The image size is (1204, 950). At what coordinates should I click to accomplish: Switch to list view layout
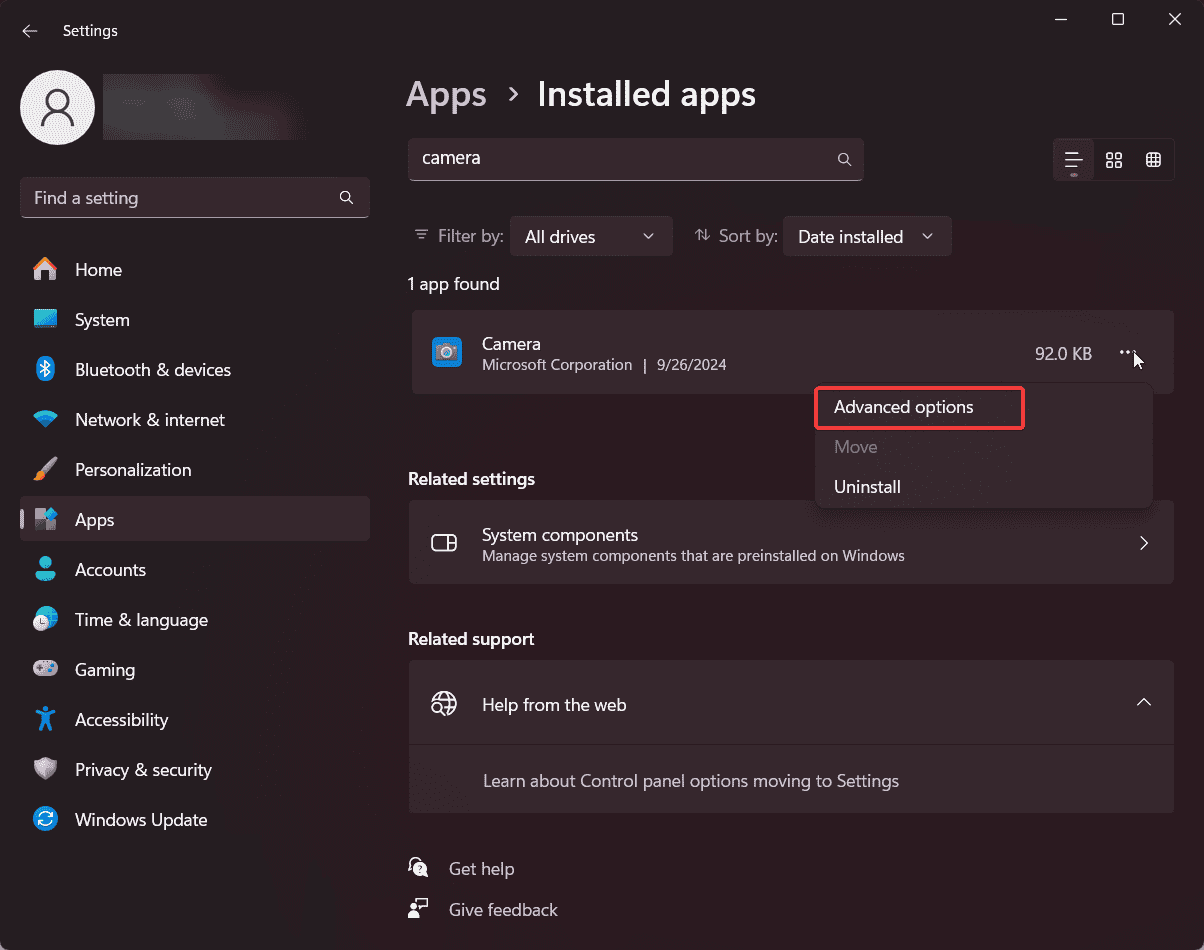pos(1074,160)
